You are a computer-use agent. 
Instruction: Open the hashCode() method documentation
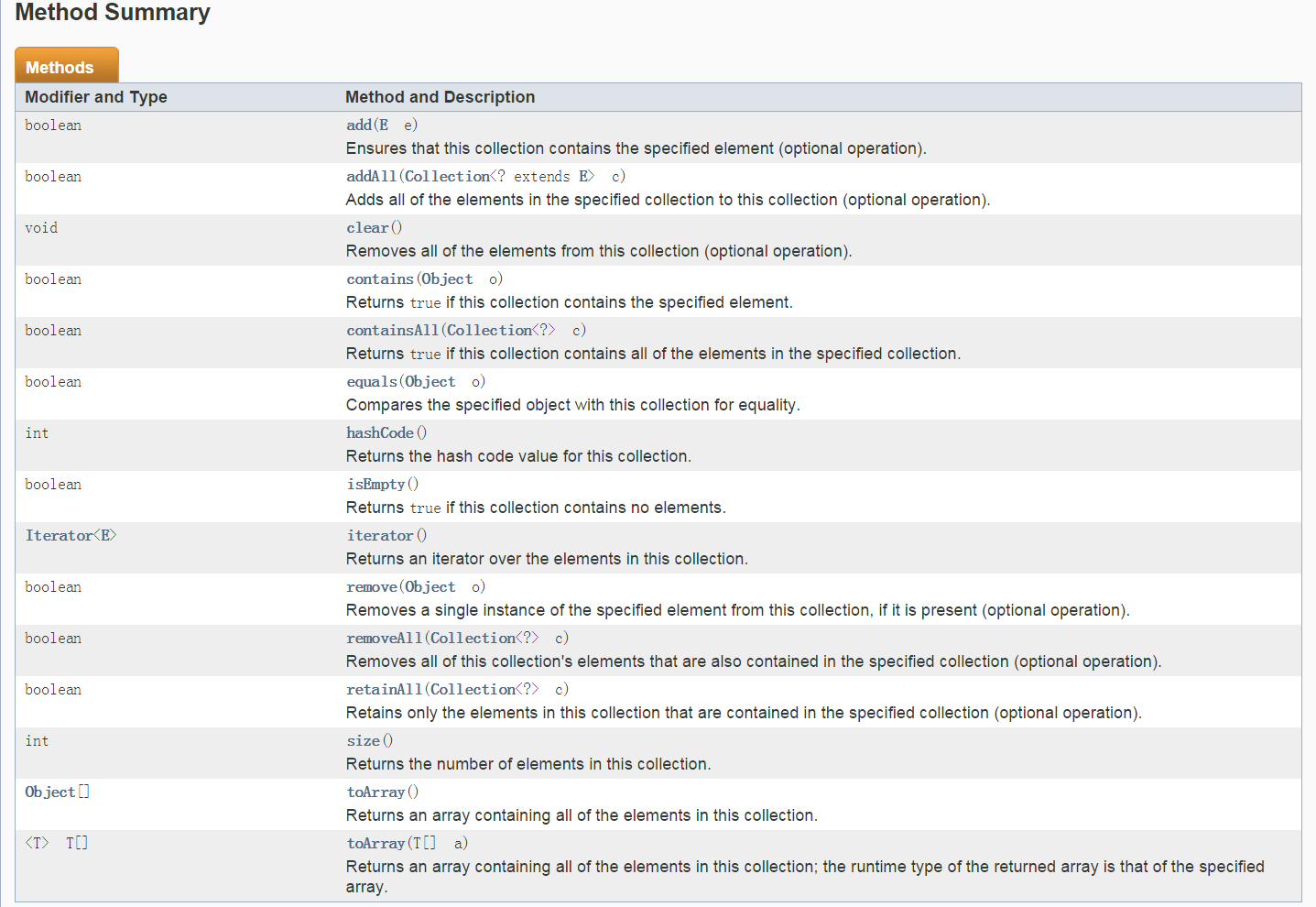[x=380, y=432]
